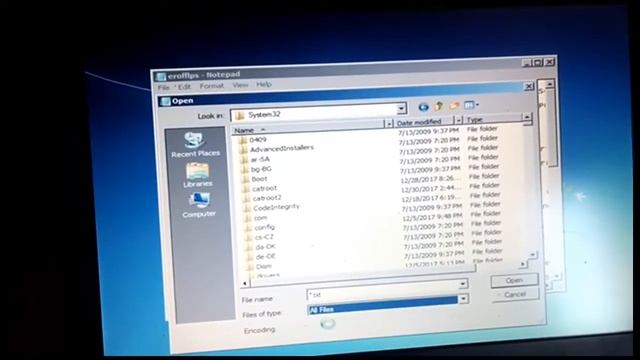Select the da-DK folder

click(265, 247)
